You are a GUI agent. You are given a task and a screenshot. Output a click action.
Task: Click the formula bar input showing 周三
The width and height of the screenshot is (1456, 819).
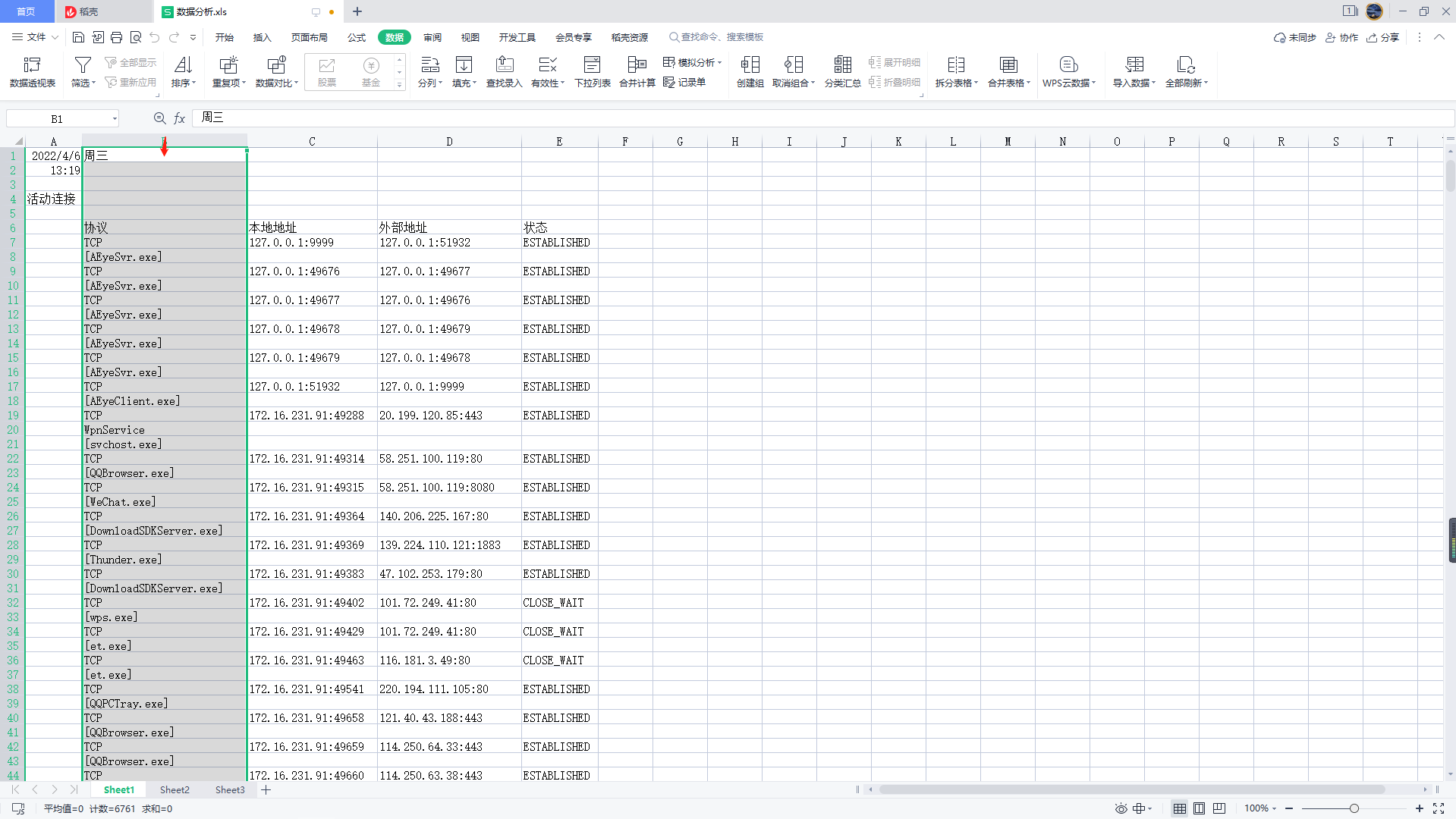pos(822,118)
